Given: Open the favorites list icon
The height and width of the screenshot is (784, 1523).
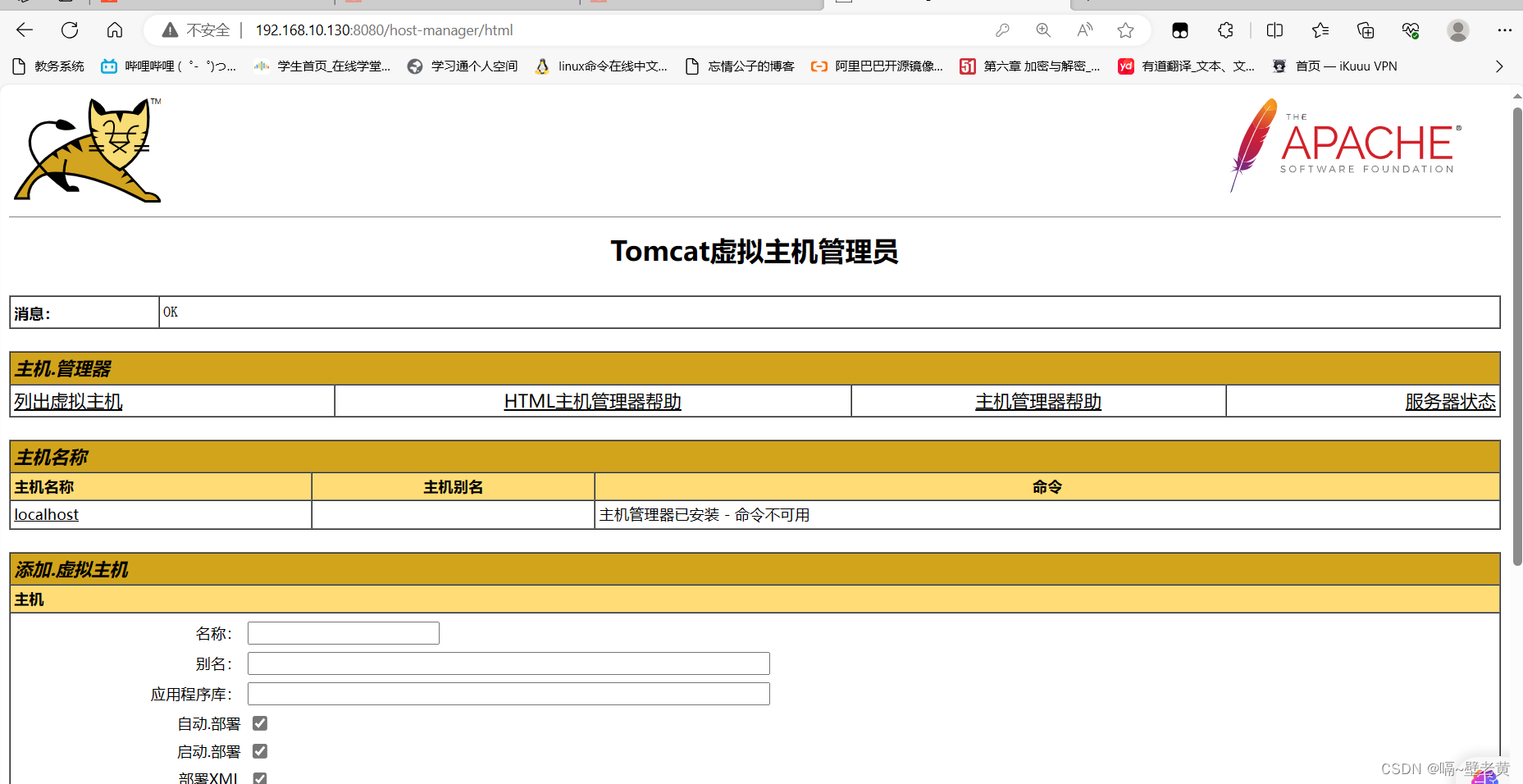Looking at the screenshot, I should pos(1320,30).
